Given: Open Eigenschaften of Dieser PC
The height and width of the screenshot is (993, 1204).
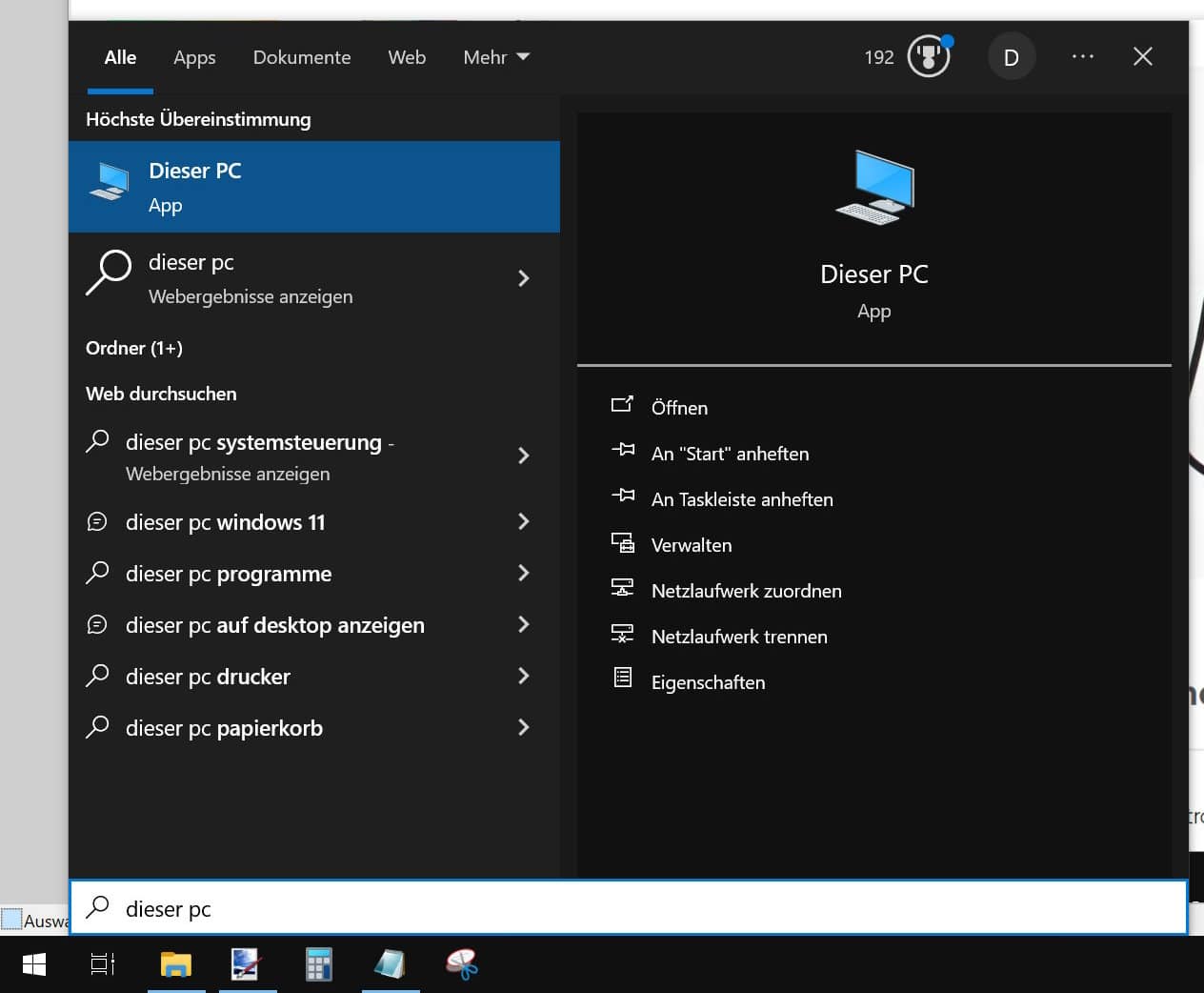Looking at the screenshot, I should [x=708, y=682].
